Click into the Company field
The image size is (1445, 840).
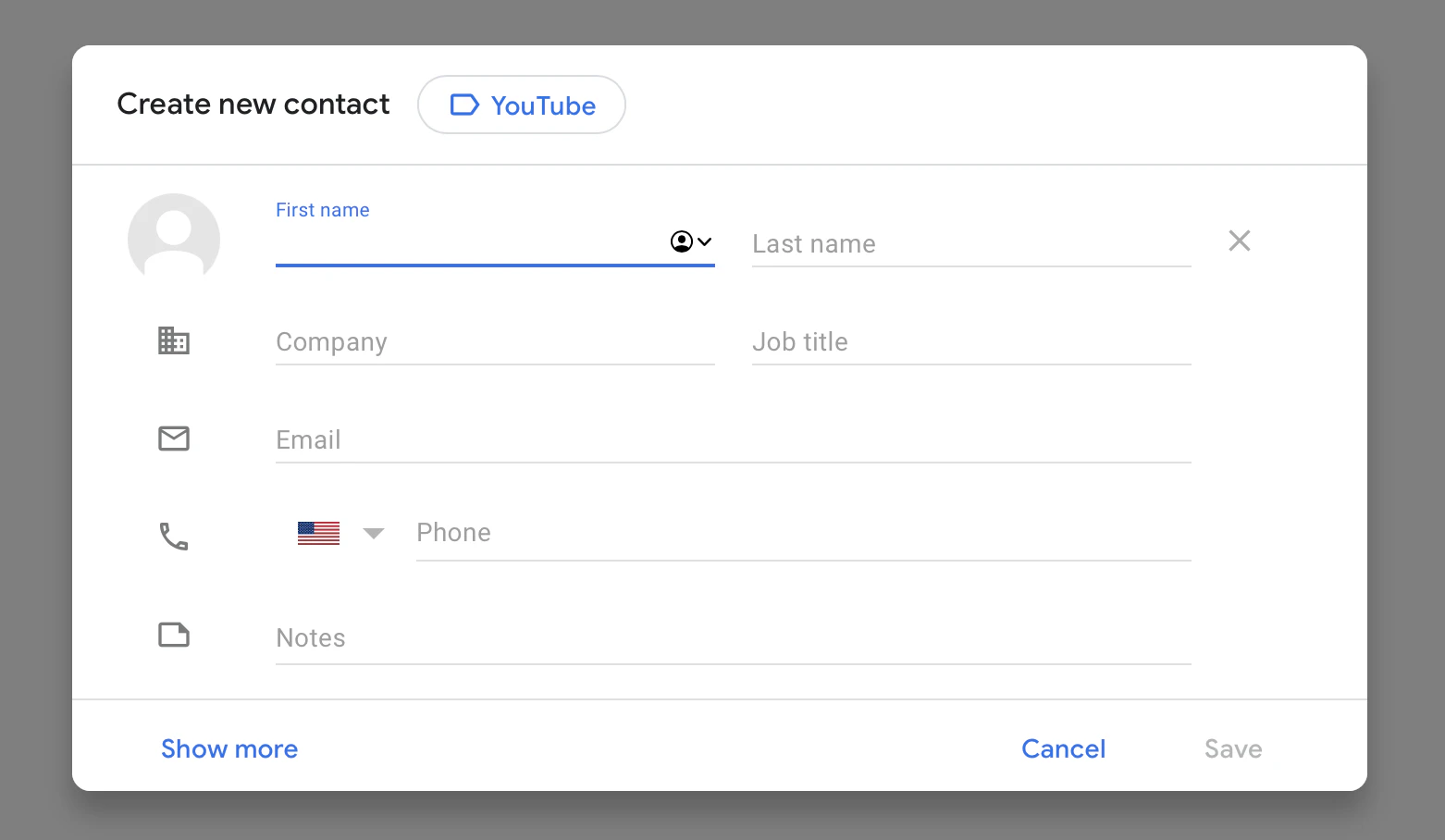(x=495, y=342)
